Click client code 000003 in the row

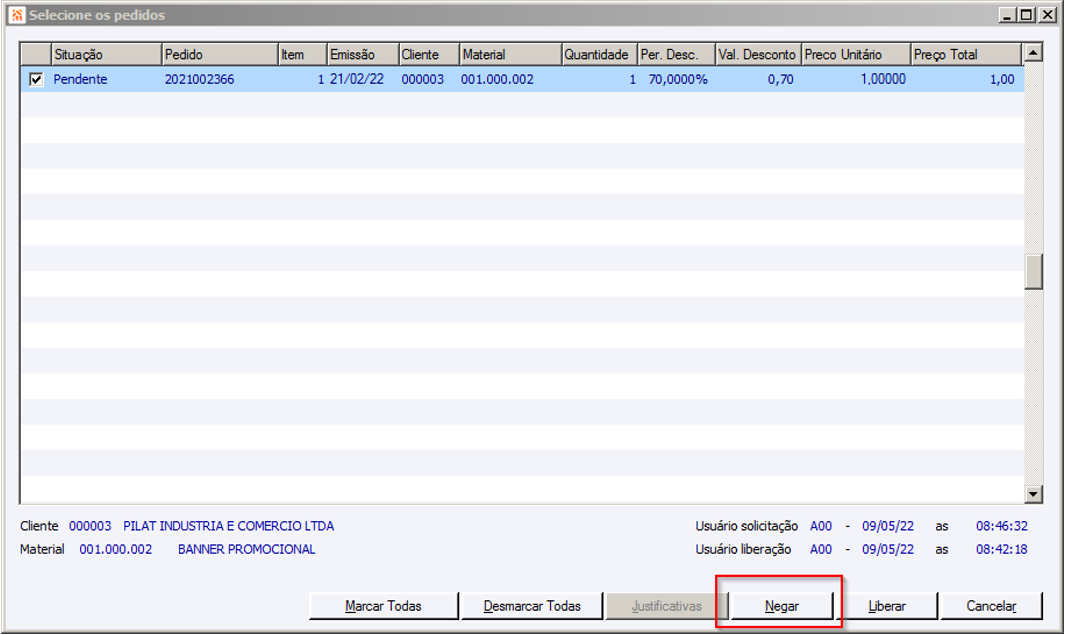[x=422, y=79]
